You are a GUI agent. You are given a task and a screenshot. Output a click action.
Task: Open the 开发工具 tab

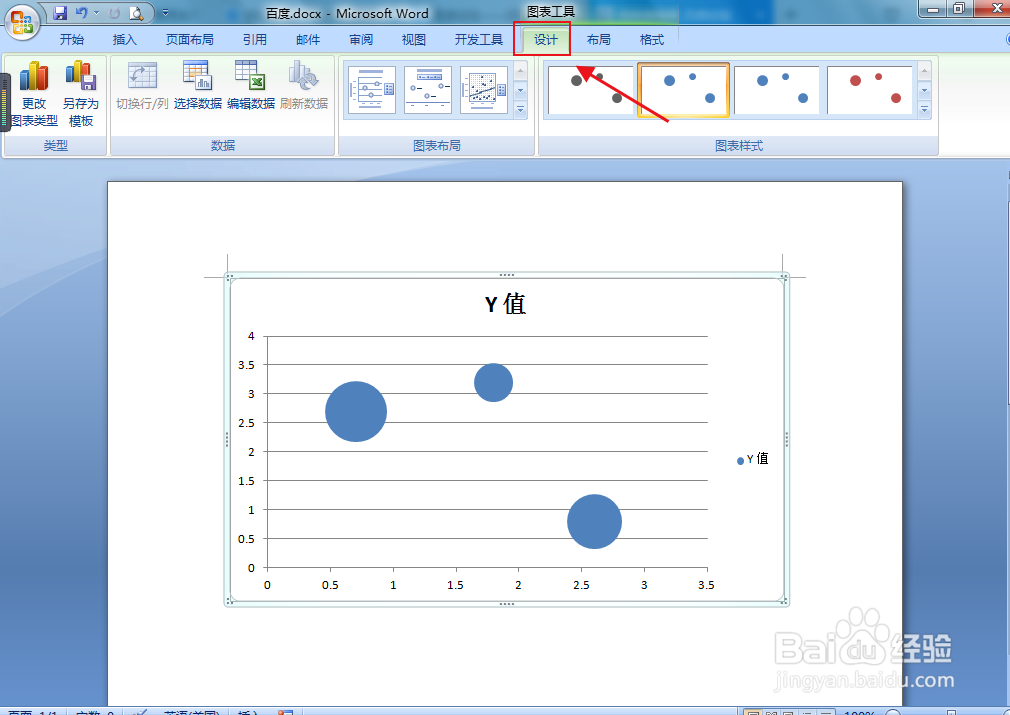click(479, 40)
